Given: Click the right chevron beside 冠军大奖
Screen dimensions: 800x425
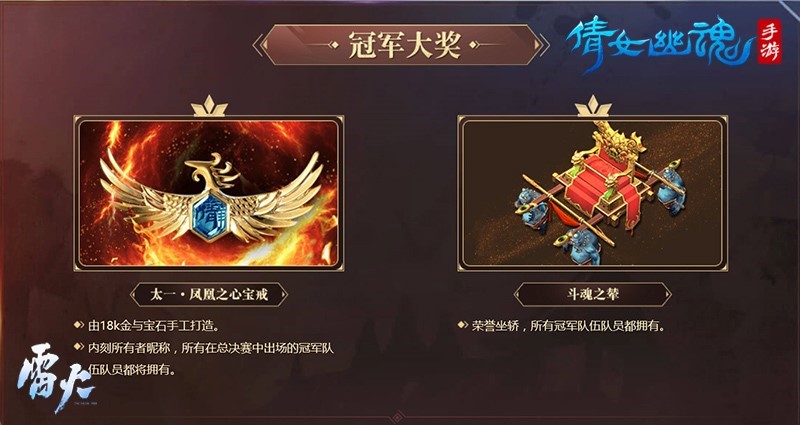Looking at the screenshot, I should 544,45.
